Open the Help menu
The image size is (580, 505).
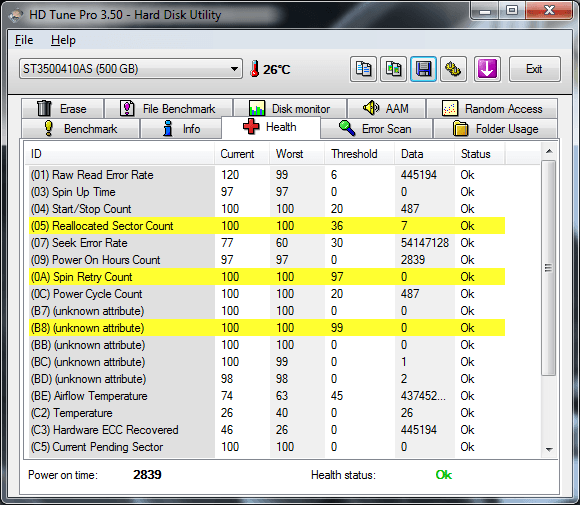click(63, 40)
